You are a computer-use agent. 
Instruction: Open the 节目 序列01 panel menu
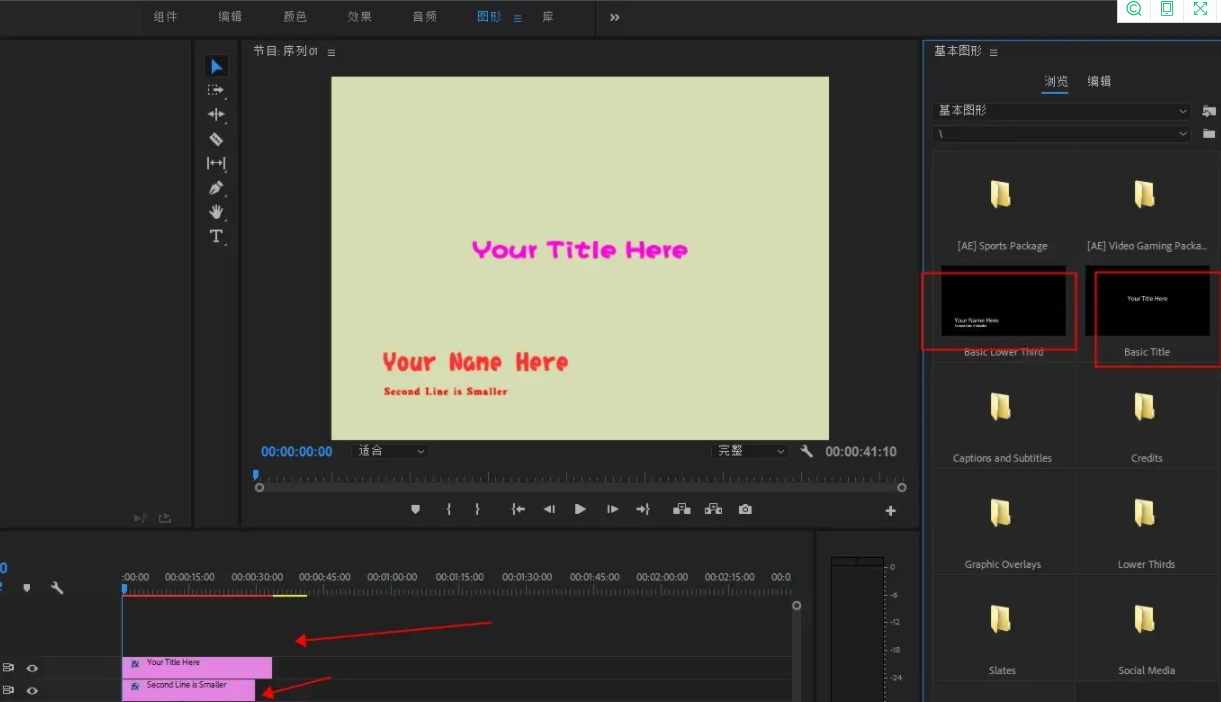tap(331, 52)
